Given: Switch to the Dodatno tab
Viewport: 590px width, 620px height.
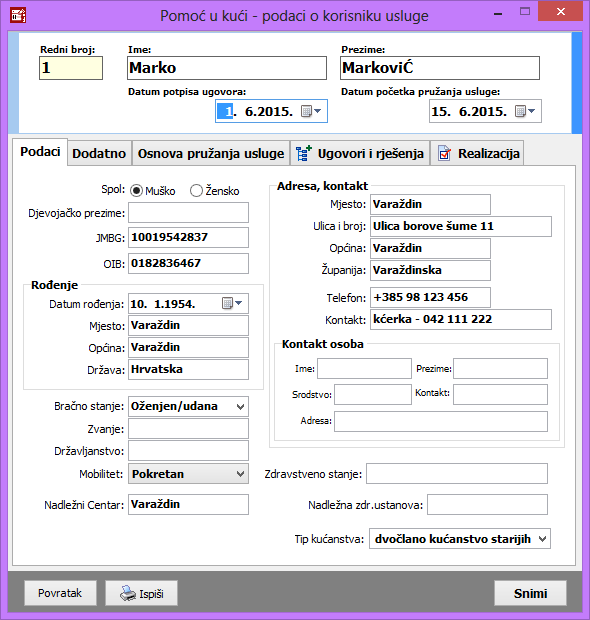Looking at the screenshot, I should point(99,153).
